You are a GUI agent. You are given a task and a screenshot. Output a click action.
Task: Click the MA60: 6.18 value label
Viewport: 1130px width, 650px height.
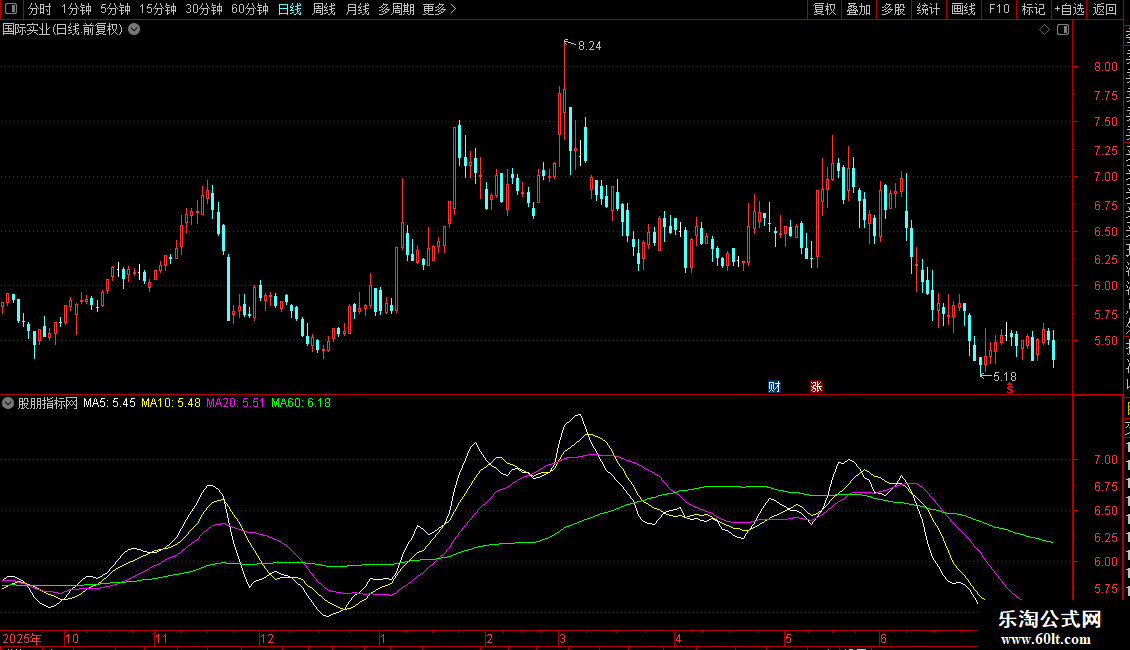(x=301, y=403)
